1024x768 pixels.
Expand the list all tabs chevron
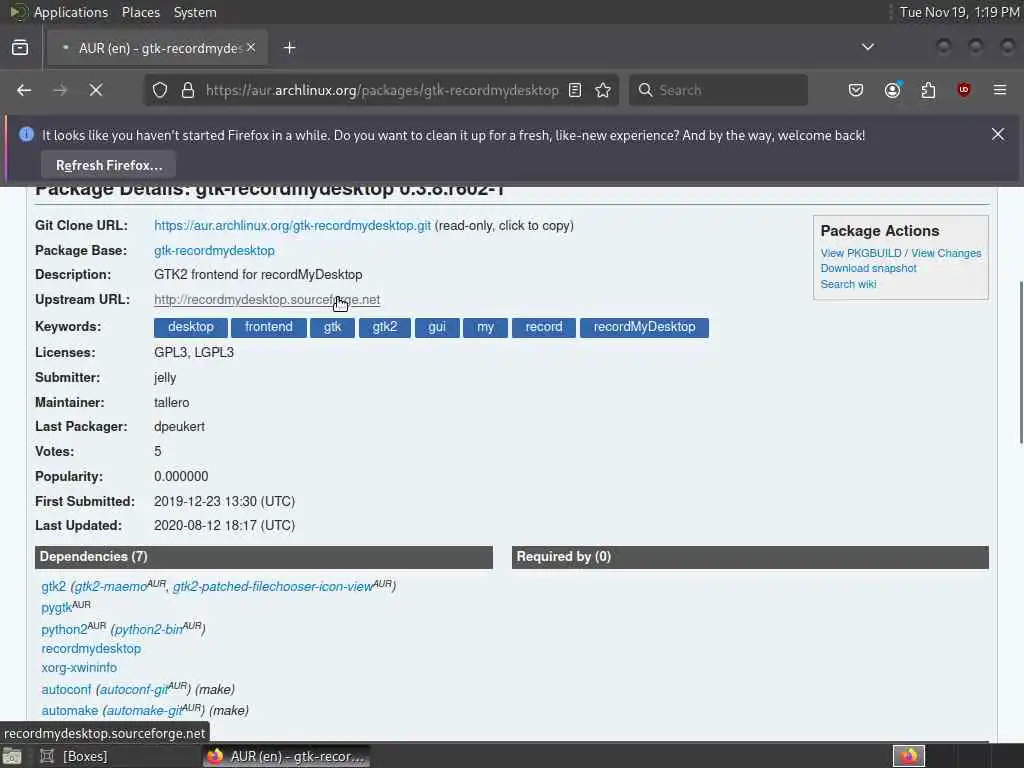point(867,47)
